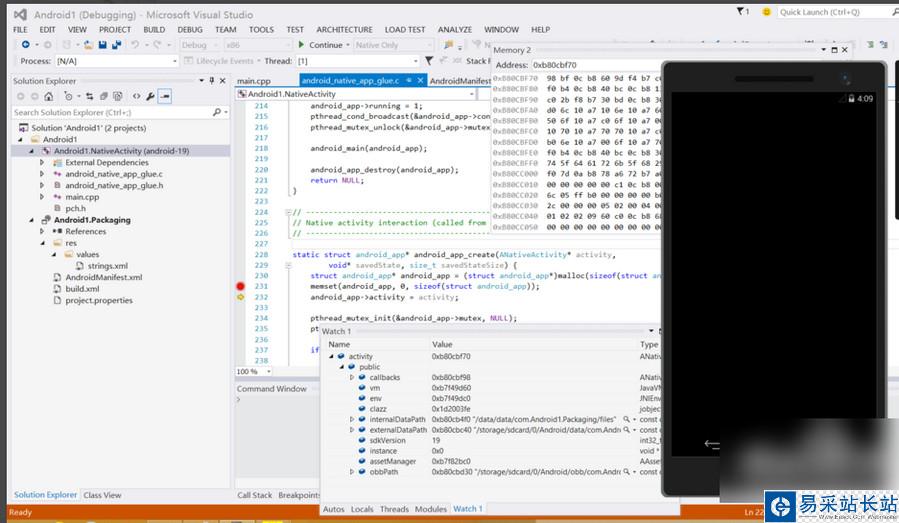
Task: Collapse the comment region at line 224
Action: (286, 212)
